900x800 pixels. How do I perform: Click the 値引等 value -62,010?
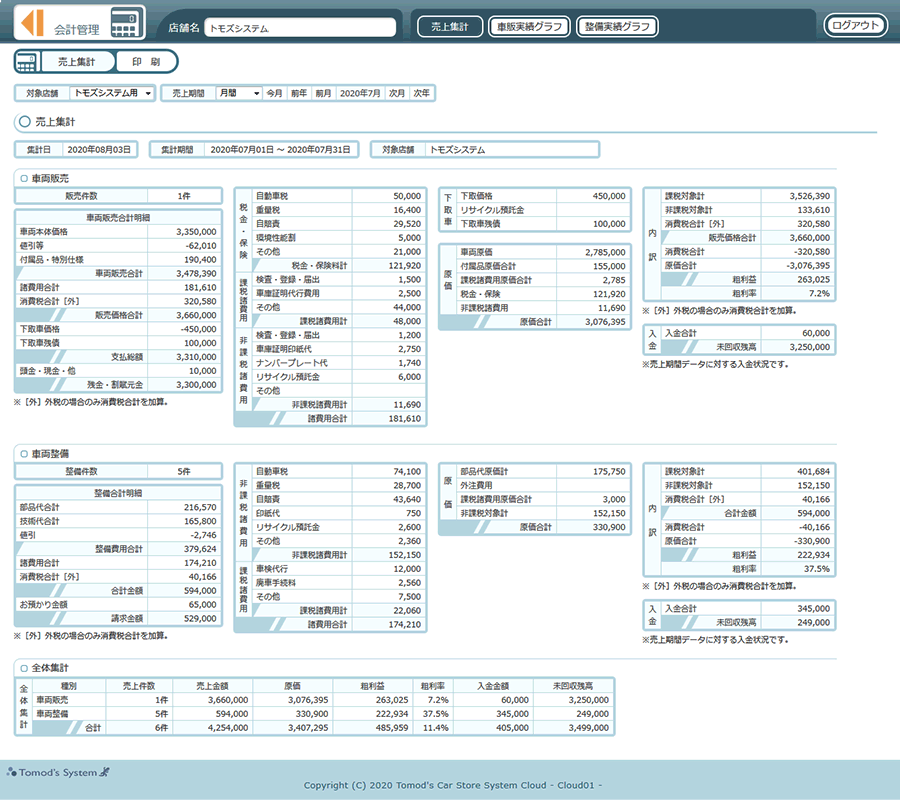[x=201, y=246]
